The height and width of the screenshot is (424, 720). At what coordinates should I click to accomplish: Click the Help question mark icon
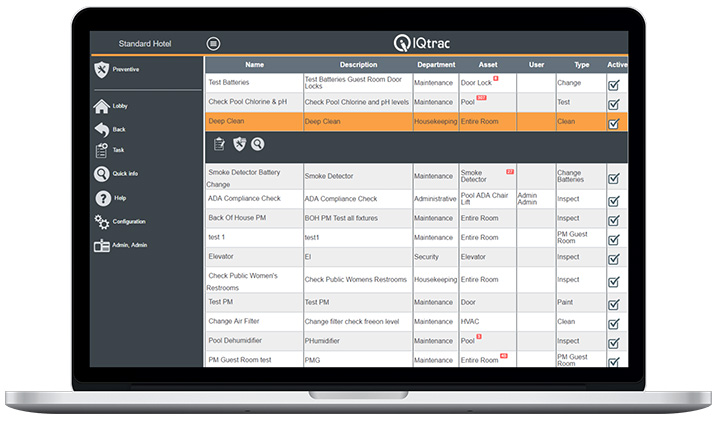101,198
